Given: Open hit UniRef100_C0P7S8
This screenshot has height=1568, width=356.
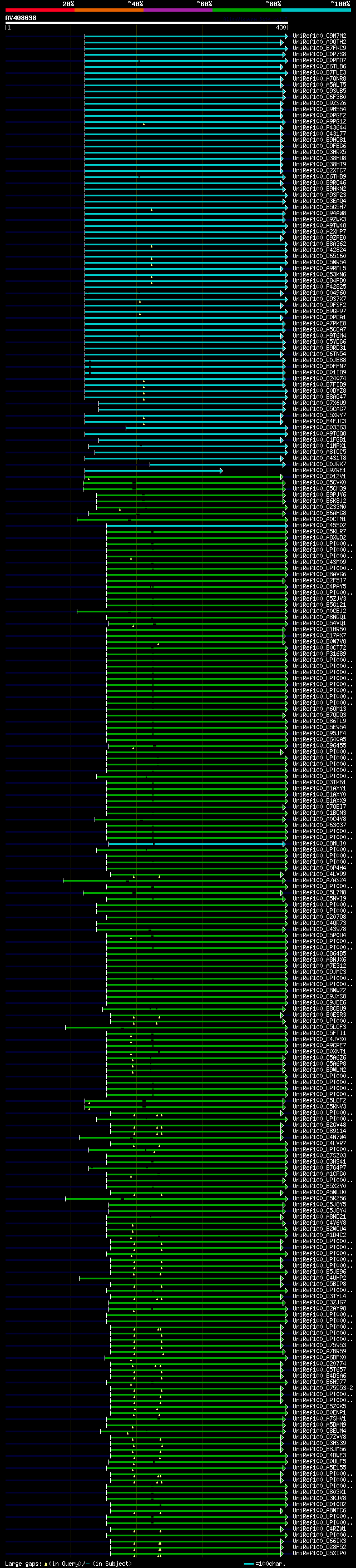Looking at the screenshot, I should click(319, 54).
